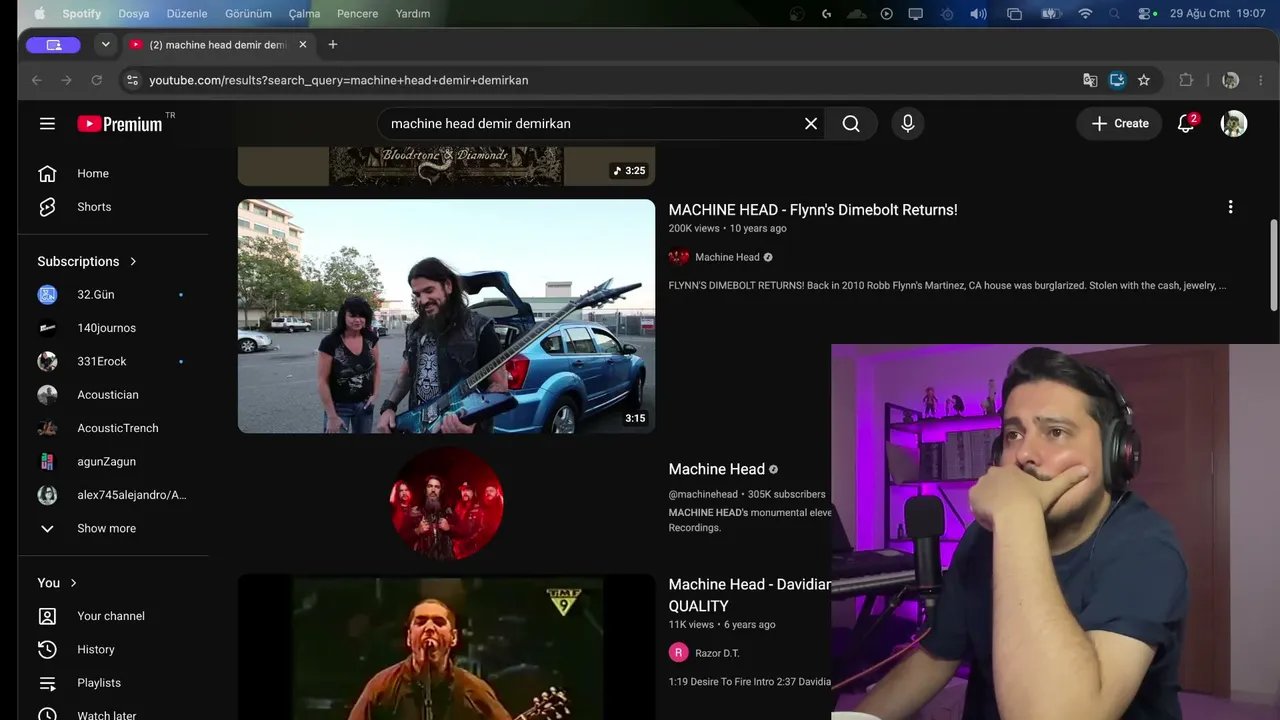Expand Subscriptions section chevron
1280x720 pixels.
[x=133, y=261]
